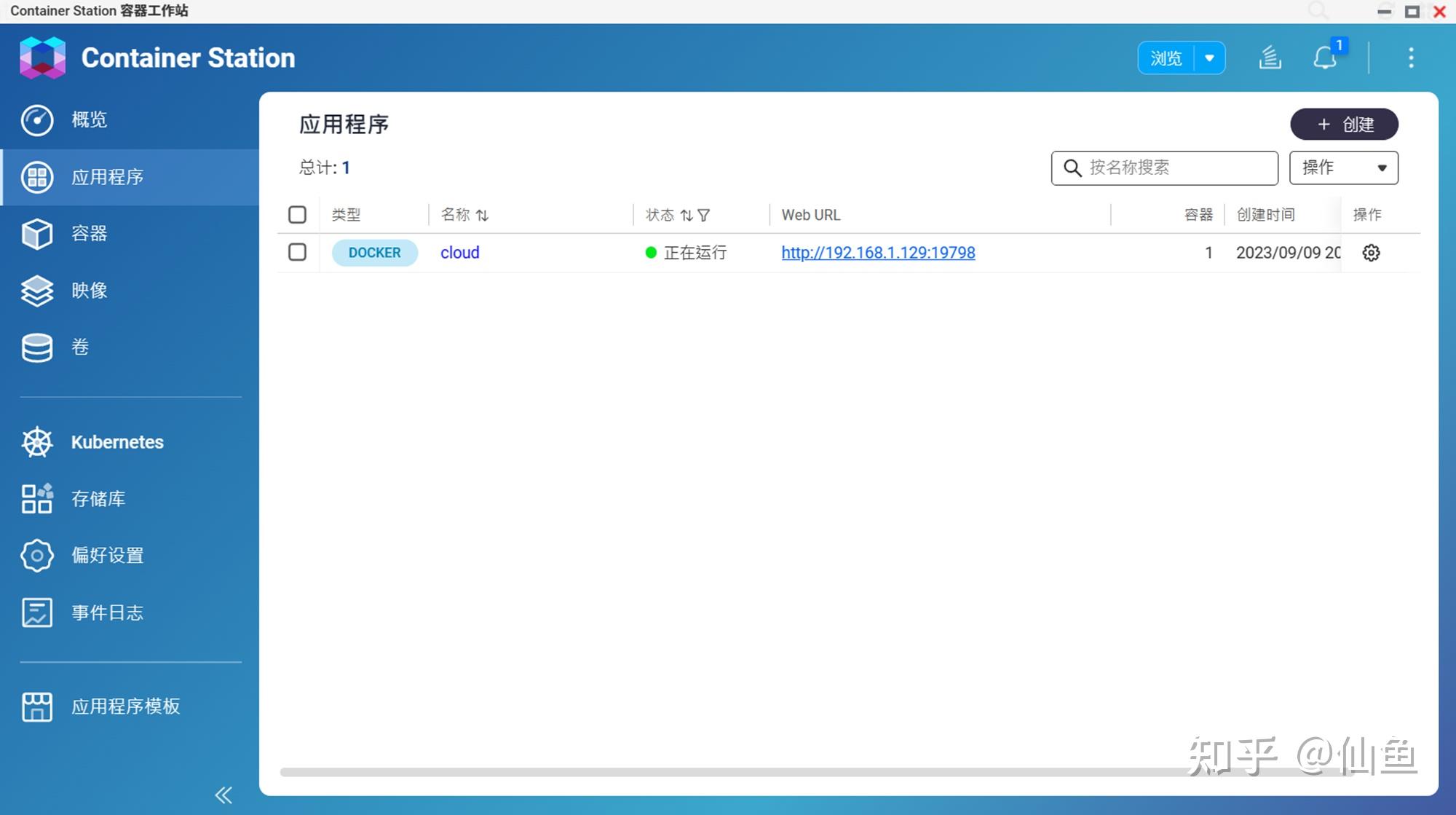The width and height of the screenshot is (1456, 815).
Task: Open the 浏览 browse dropdown arrow
Action: [x=1210, y=58]
